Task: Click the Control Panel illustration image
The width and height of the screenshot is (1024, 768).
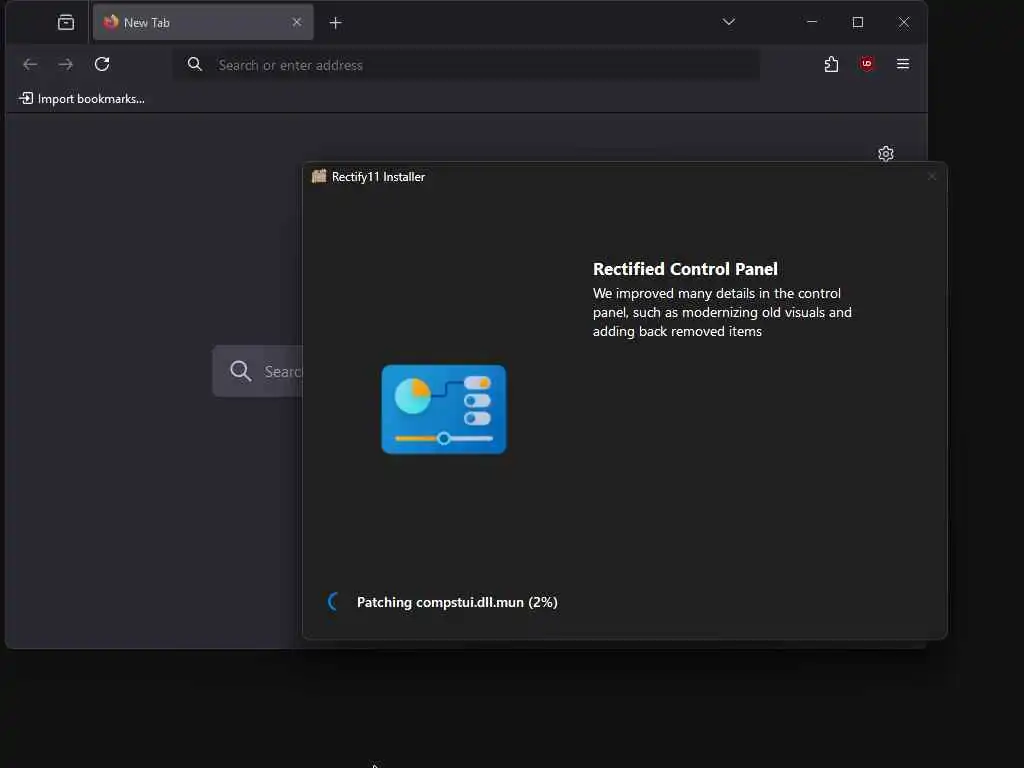Action: [443, 409]
